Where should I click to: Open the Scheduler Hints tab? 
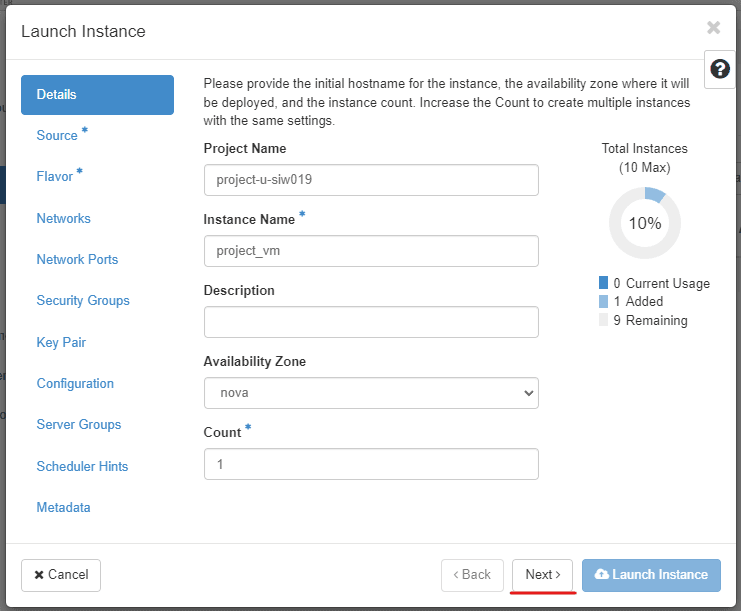pyautogui.click(x=82, y=466)
